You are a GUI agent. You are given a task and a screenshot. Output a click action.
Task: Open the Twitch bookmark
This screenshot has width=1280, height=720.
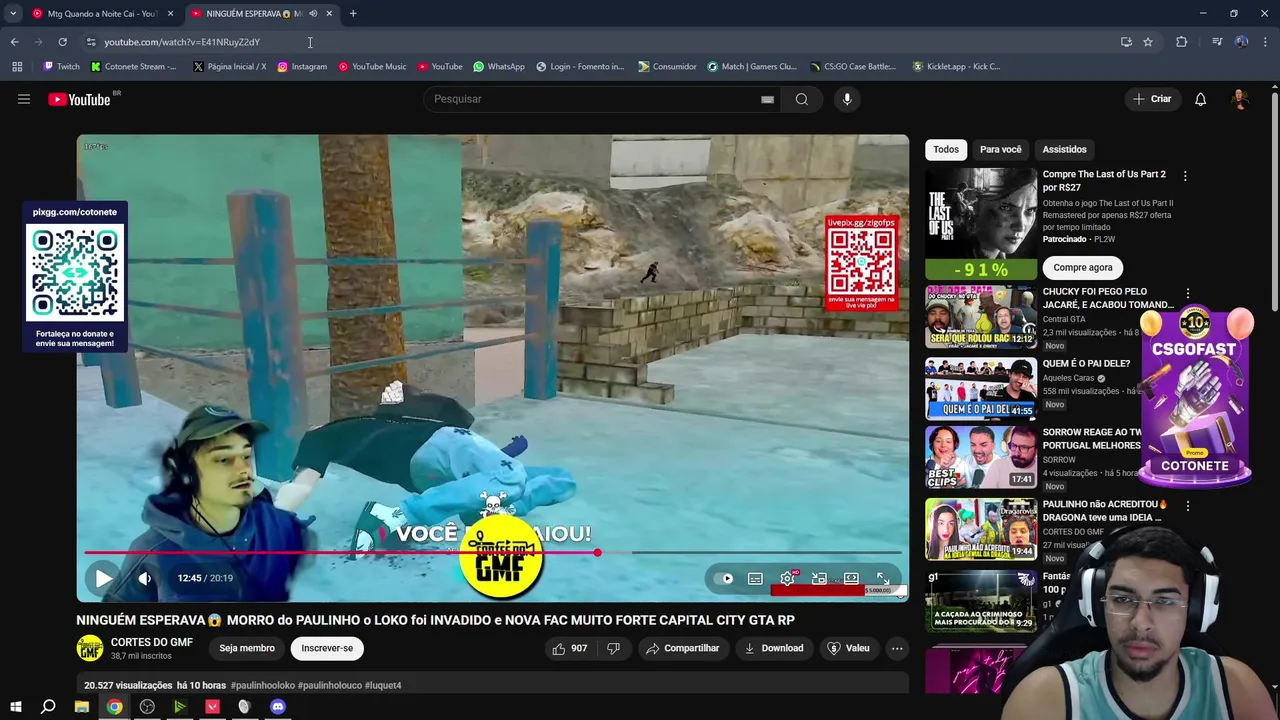pos(61,67)
